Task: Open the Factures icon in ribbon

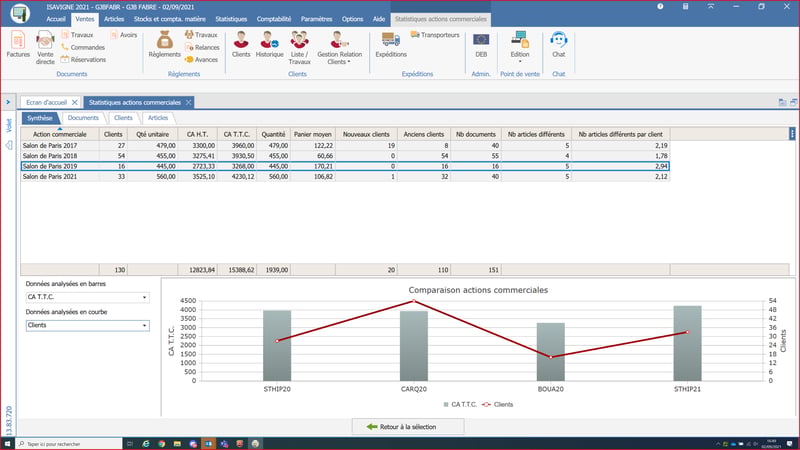Action: click(x=18, y=44)
